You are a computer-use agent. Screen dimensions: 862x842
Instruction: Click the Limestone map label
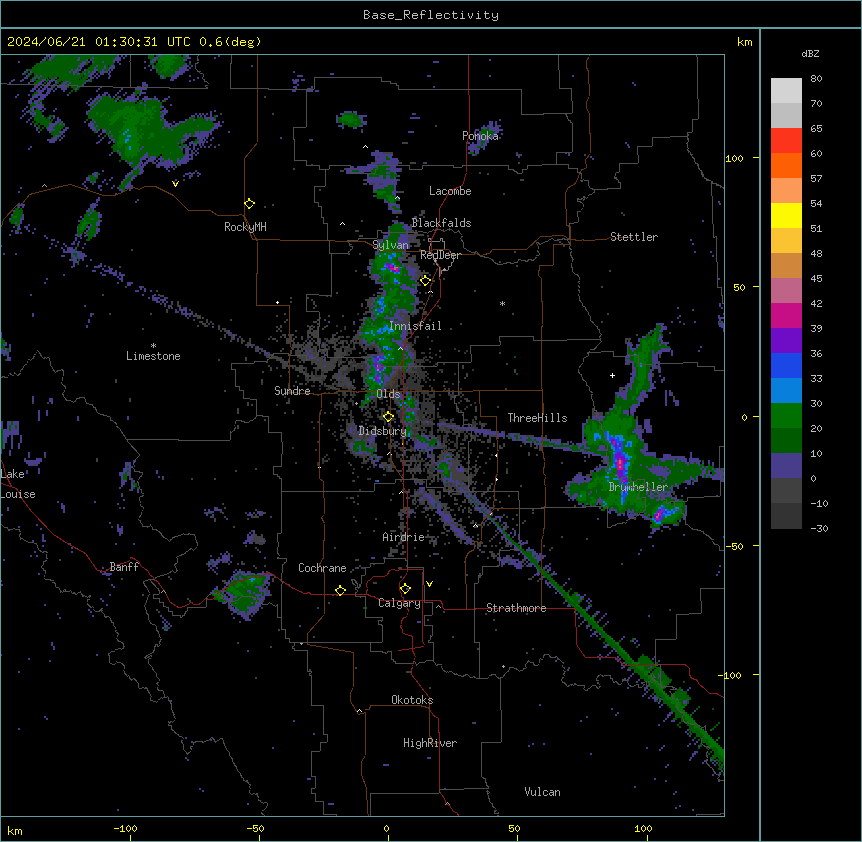[x=153, y=356]
